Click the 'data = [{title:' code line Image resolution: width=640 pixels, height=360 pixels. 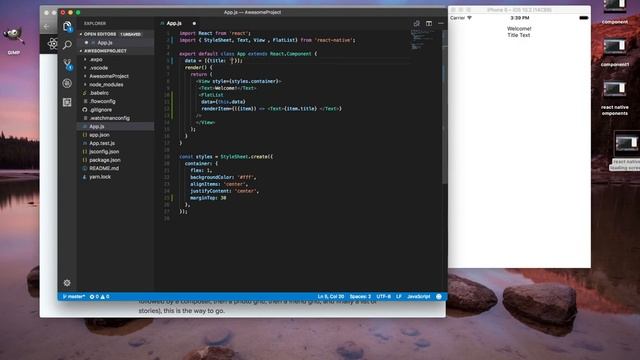213,60
